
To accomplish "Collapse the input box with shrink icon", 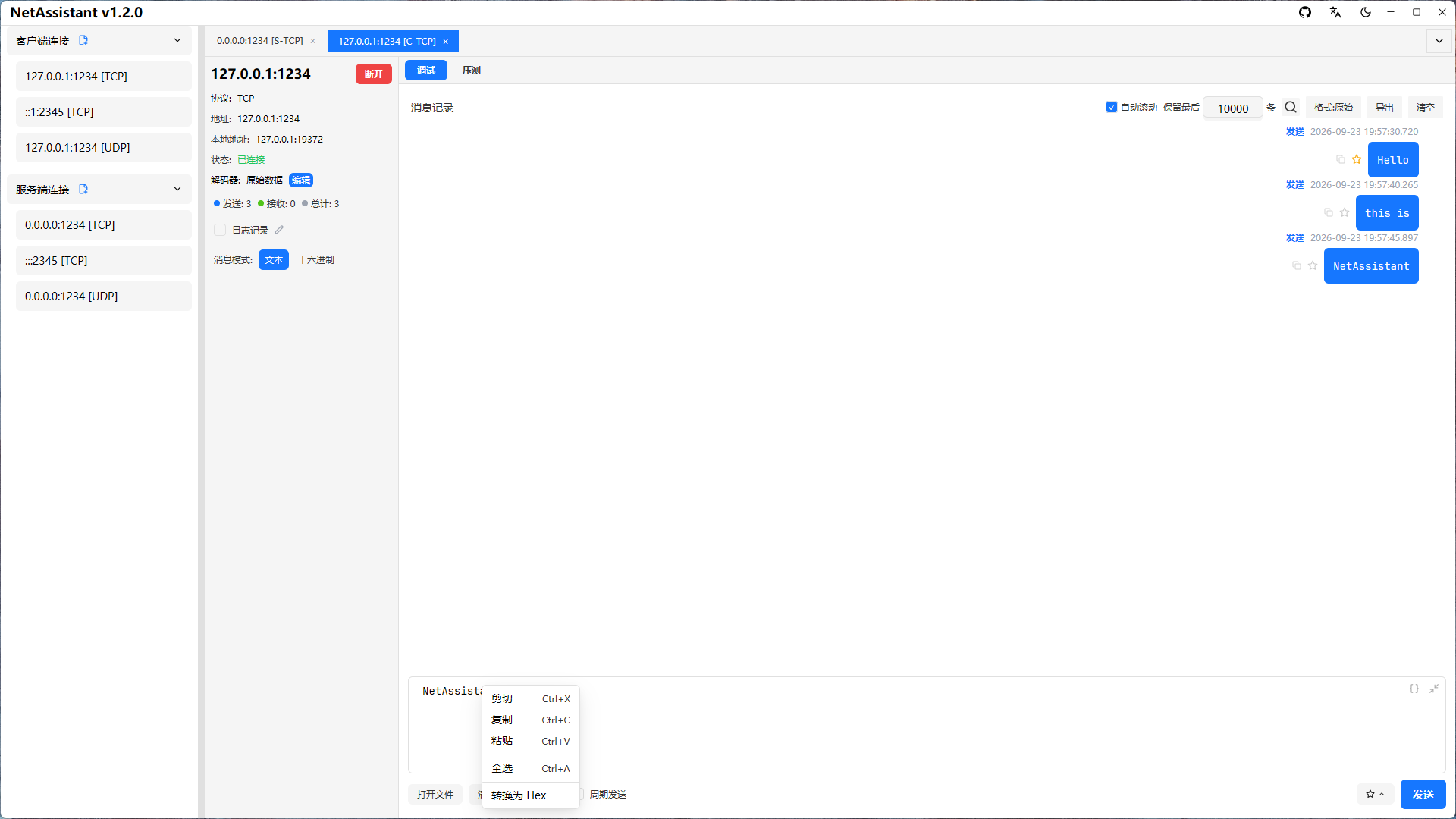I will pos(1434,689).
